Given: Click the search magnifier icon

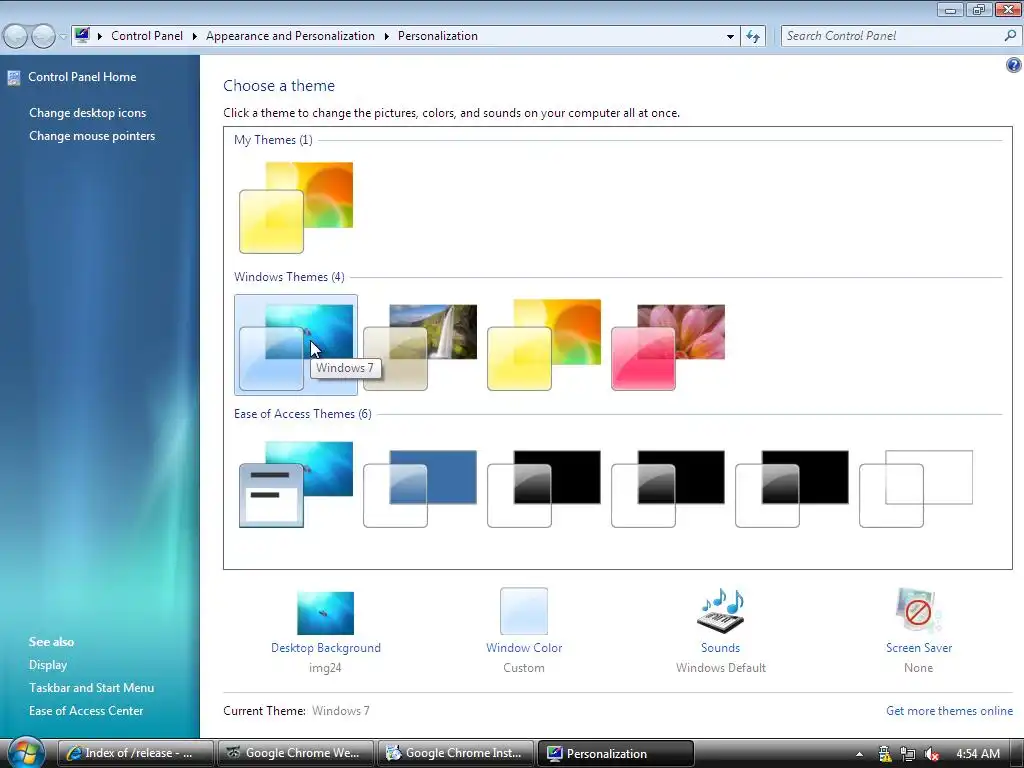Looking at the screenshot, I should pyautogui.click(x=1010, y=36).
